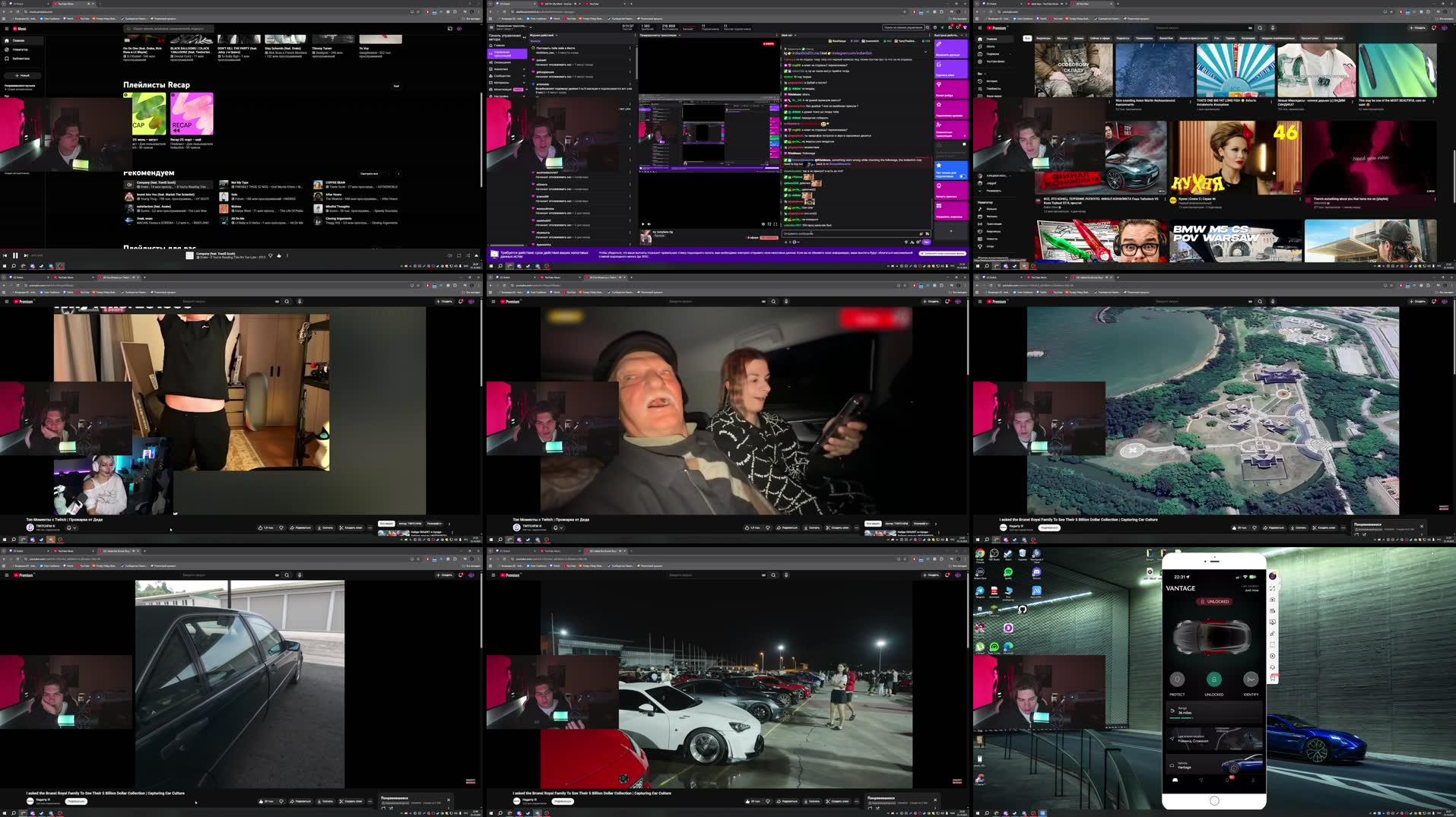Open the GitHub Desktop shortcut icon
1456x817 pixels.
1022,610
